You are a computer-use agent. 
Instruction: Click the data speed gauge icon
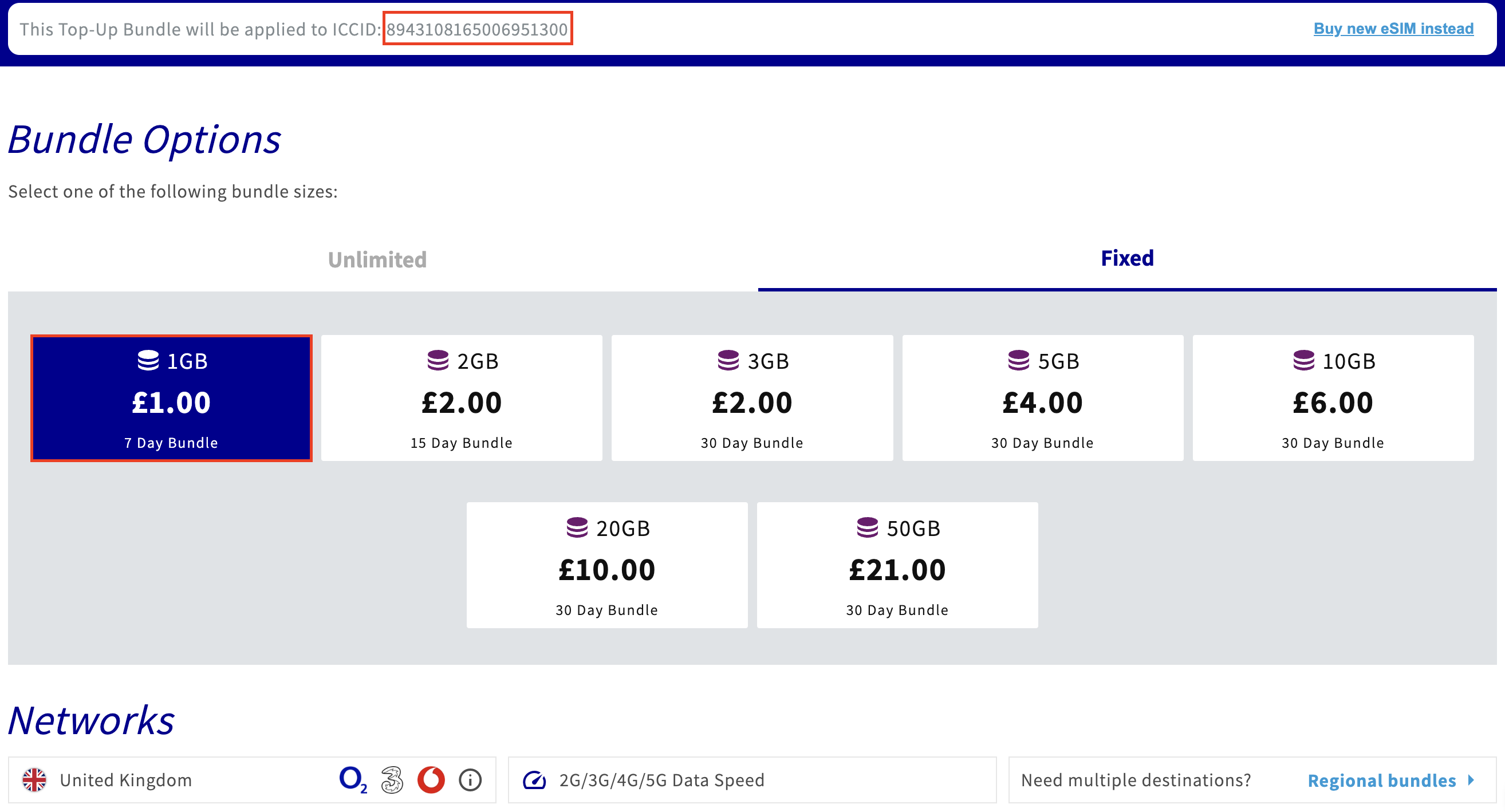point(534,780)
